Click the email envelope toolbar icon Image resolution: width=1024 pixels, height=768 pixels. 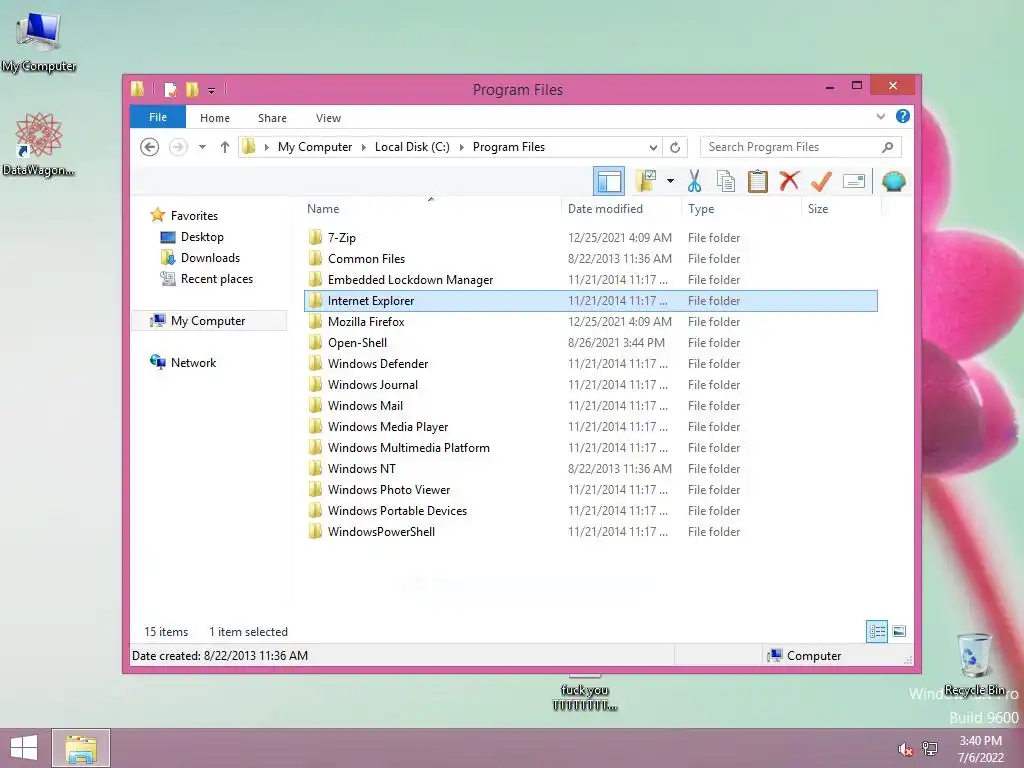click(854, 181)
